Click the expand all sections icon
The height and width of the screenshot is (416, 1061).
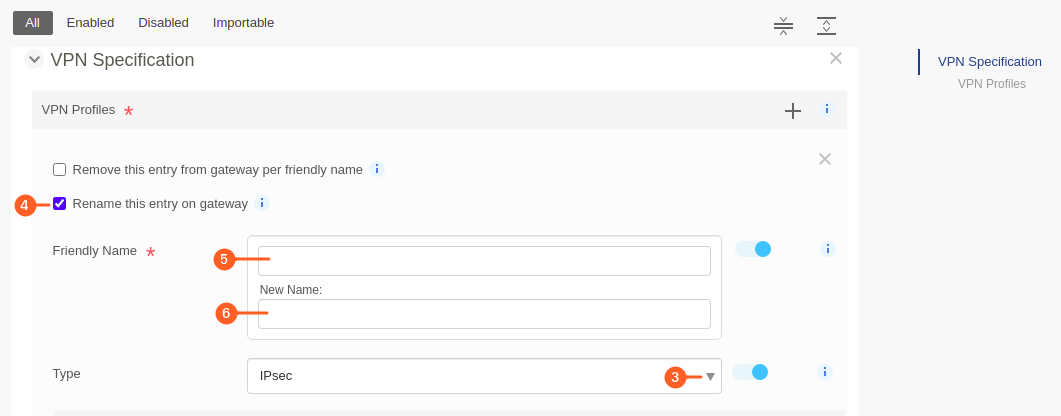click(x=826, y=26)
